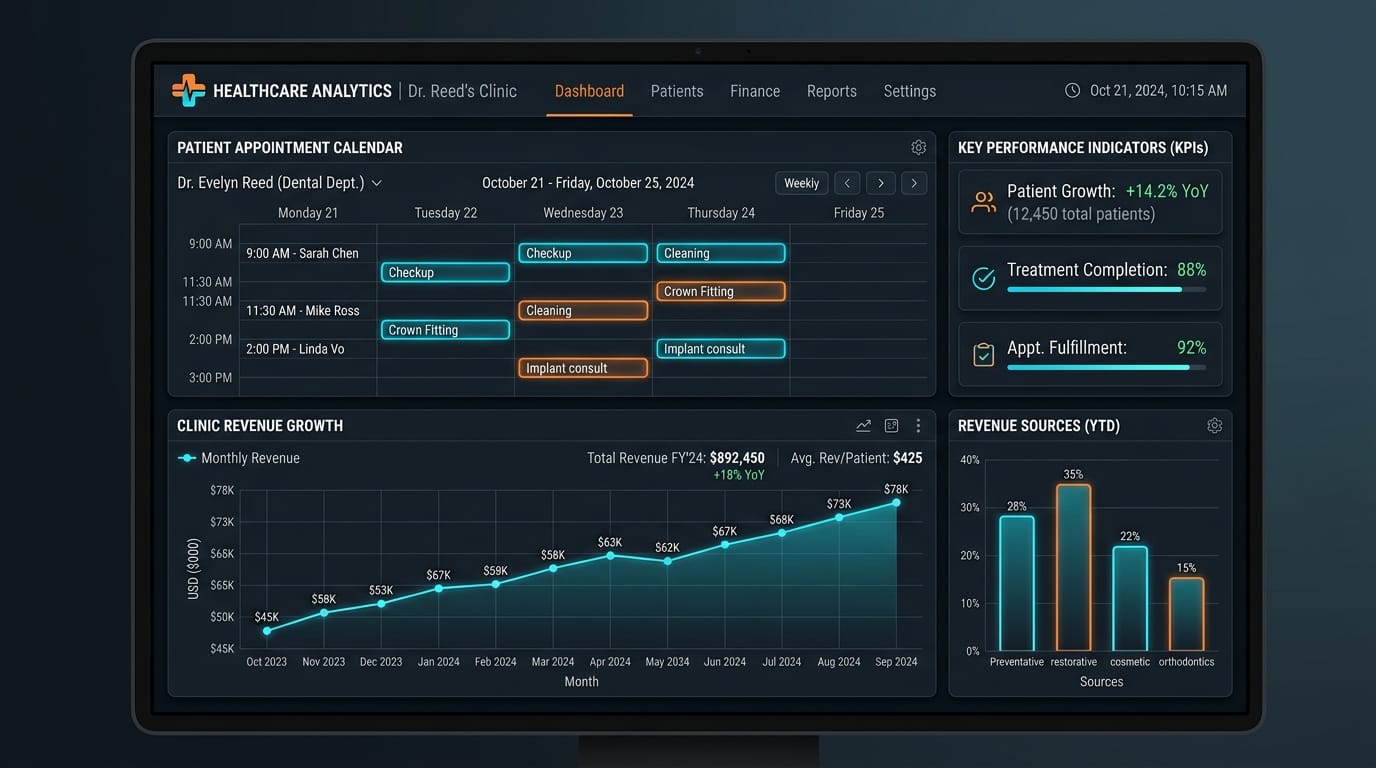
Task: Go to the previous week with left arrow
Action: point(847,183)
